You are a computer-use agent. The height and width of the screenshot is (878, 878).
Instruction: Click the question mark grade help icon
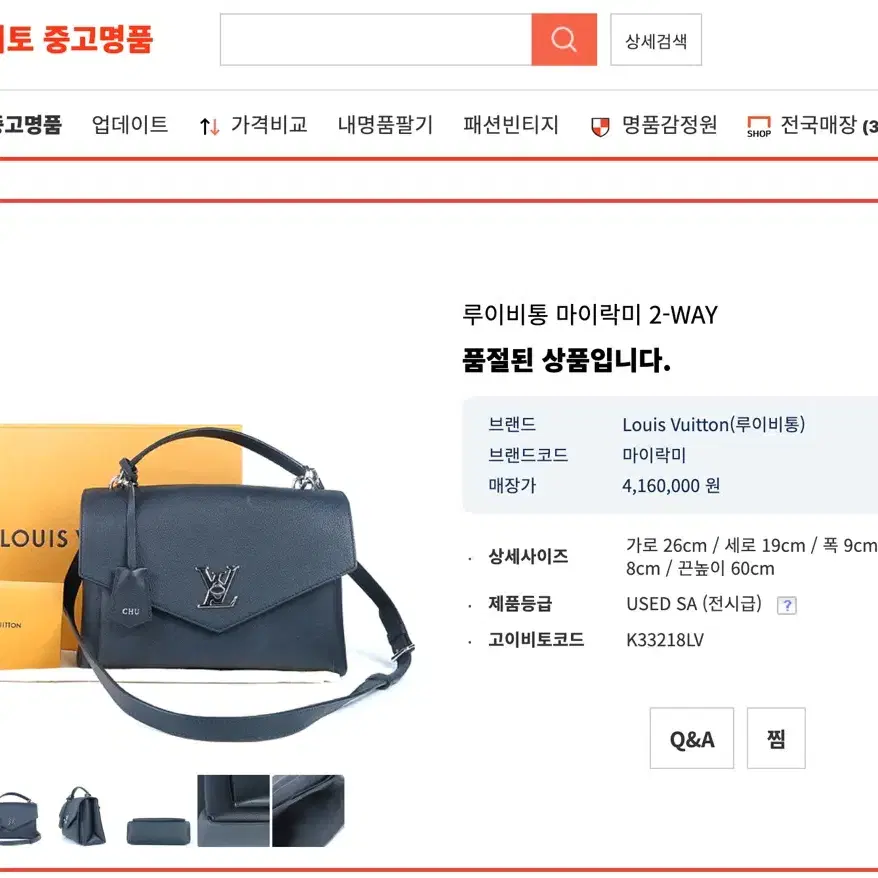click(787, 605)
